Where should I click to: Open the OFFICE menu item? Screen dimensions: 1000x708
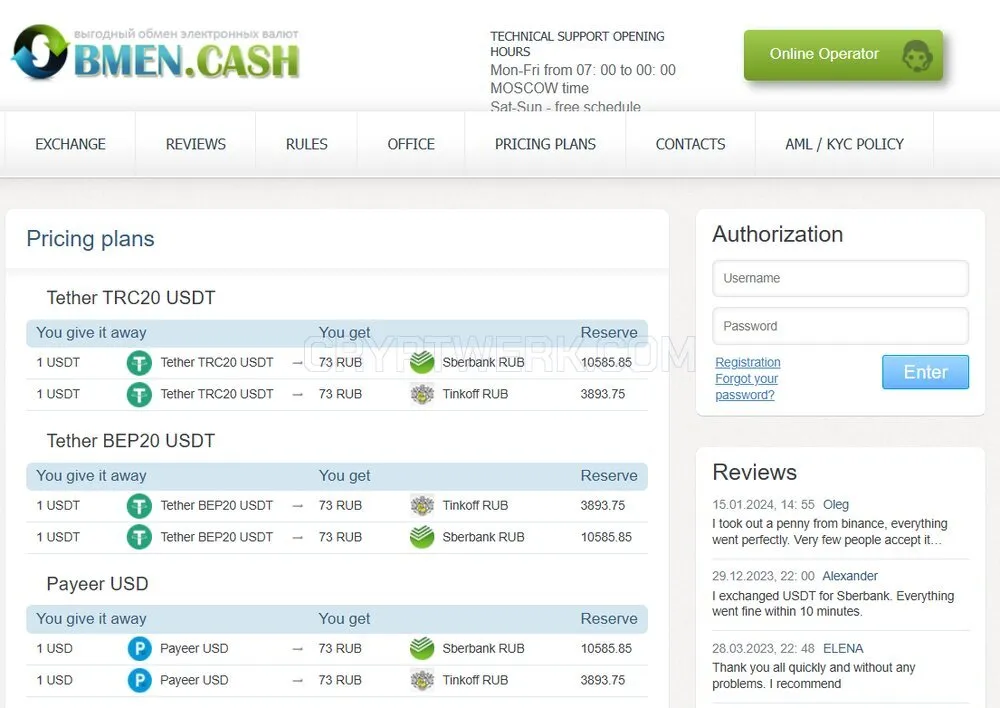click(x=411, y=144)
